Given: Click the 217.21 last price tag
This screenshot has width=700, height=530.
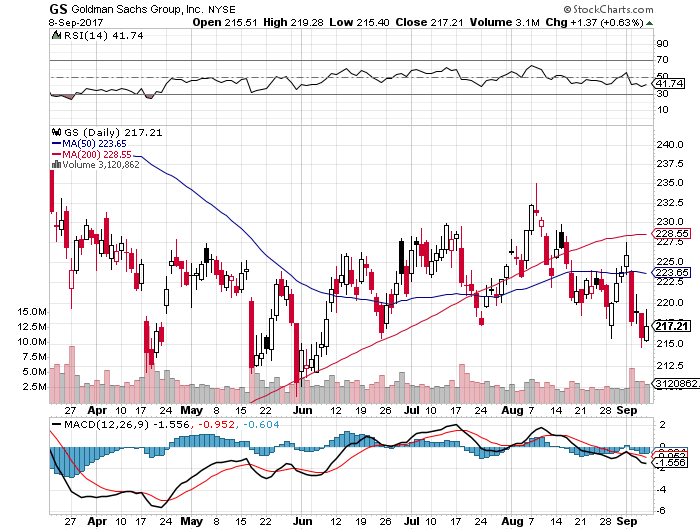Looking at the screenshot, I should (671, 326).
